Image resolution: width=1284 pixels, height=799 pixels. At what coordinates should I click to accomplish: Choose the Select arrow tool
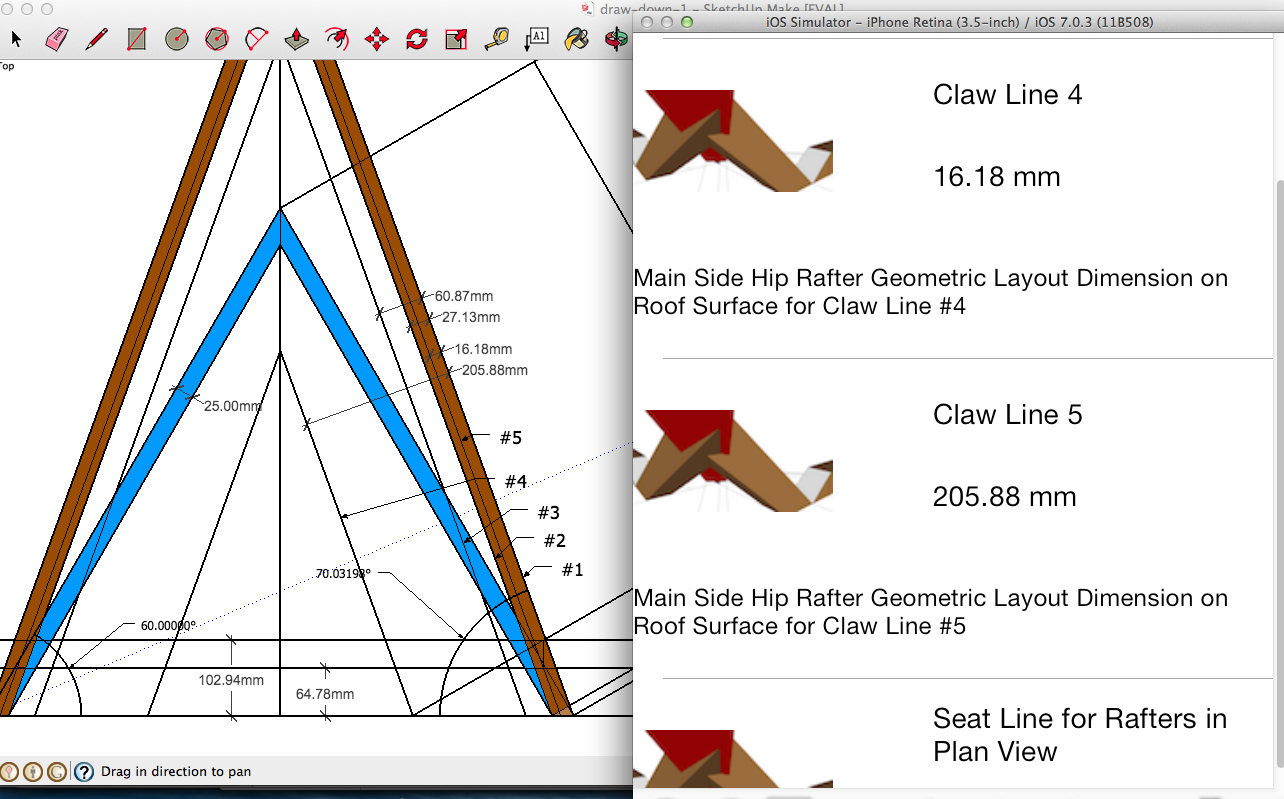15,40
